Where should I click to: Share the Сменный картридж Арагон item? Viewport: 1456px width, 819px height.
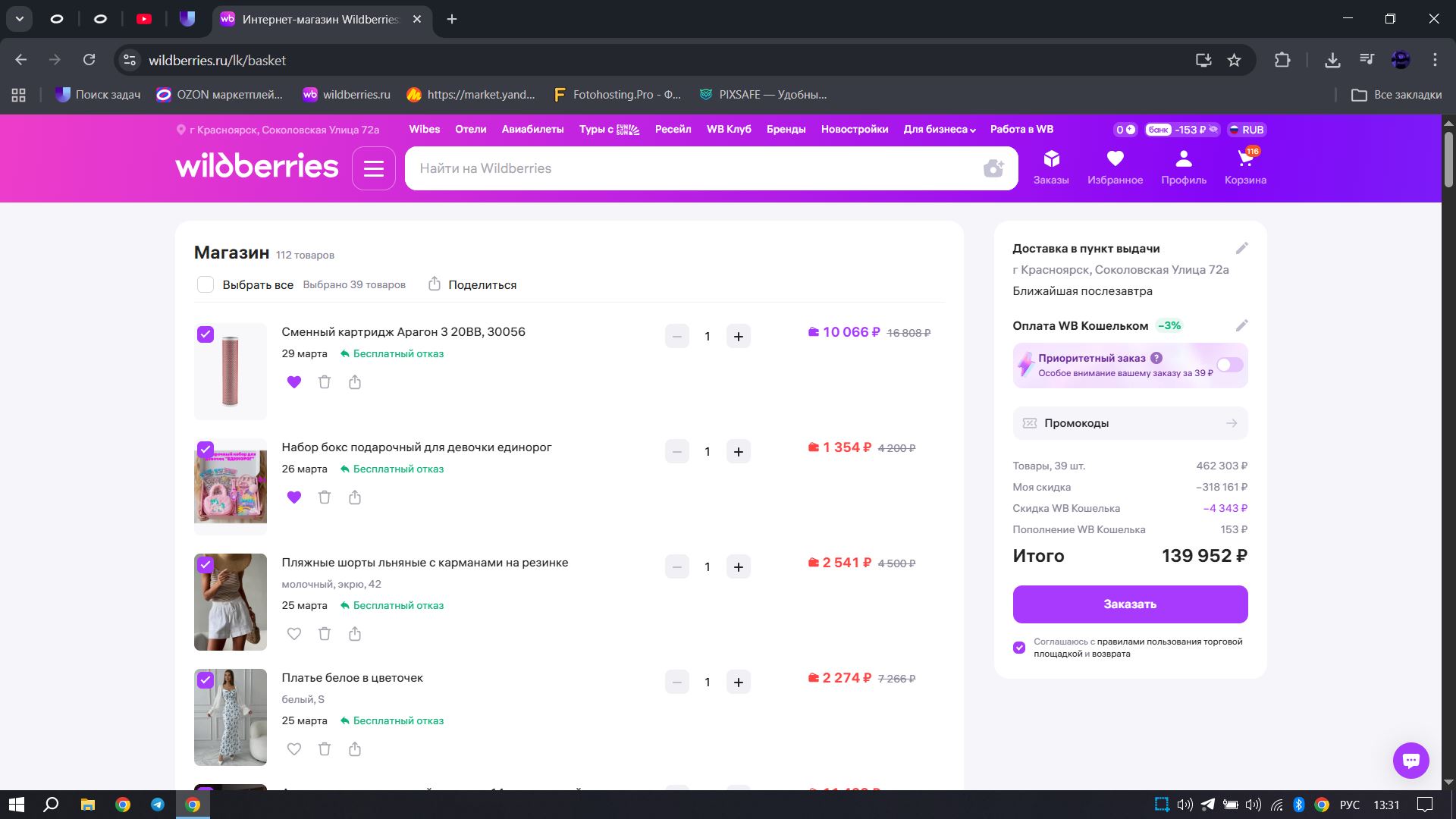(x=355, y=382)
